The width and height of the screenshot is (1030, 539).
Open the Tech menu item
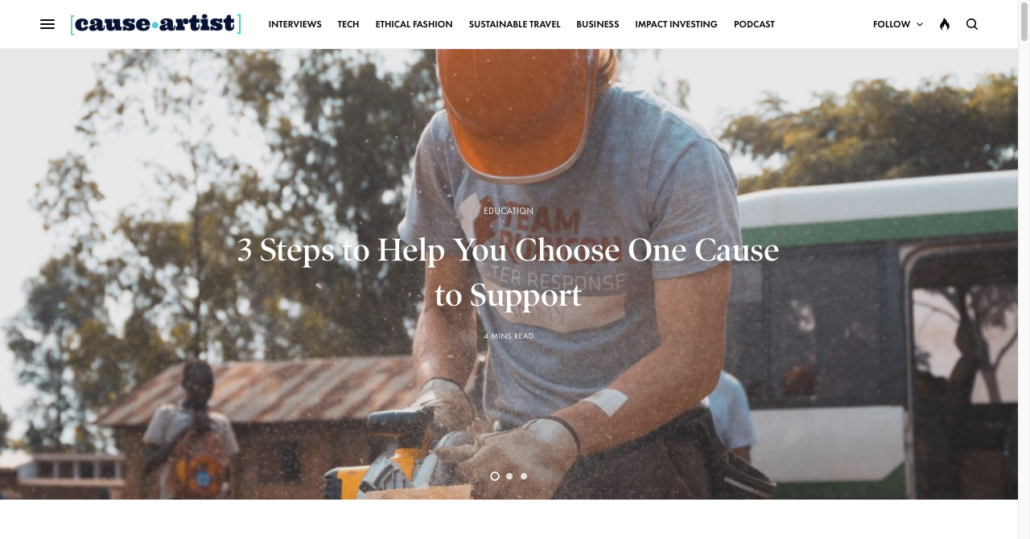(348, 24)
